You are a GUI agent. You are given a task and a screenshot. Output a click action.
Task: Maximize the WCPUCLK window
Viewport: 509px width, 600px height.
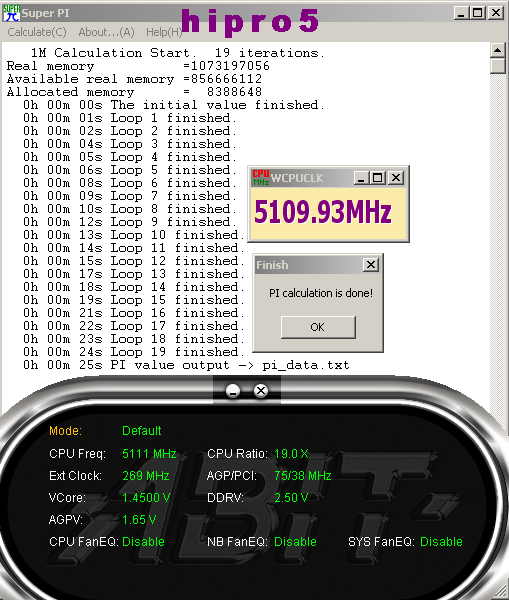(x=378, y=178)
